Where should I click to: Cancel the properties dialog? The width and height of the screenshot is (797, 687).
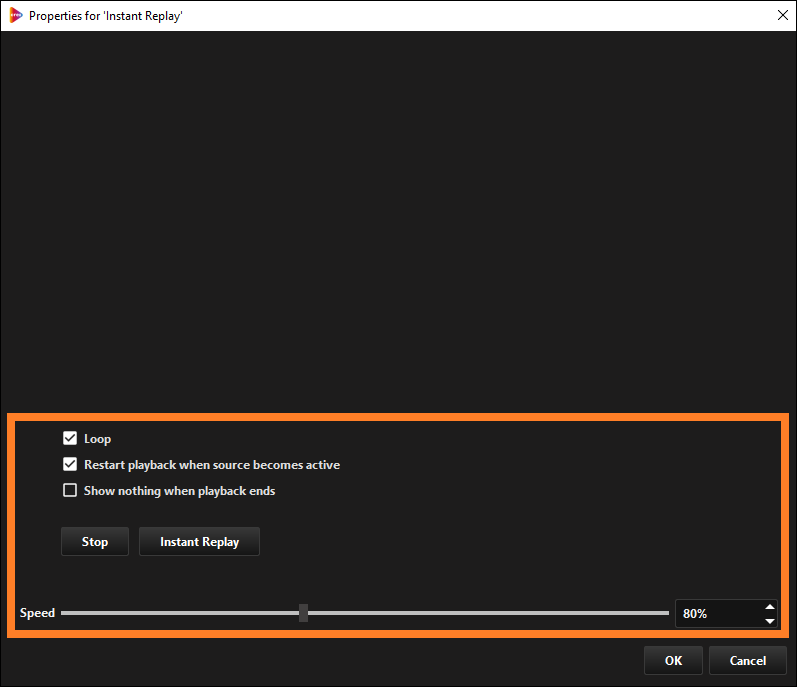pyautogui.click(x=748, y=661)
